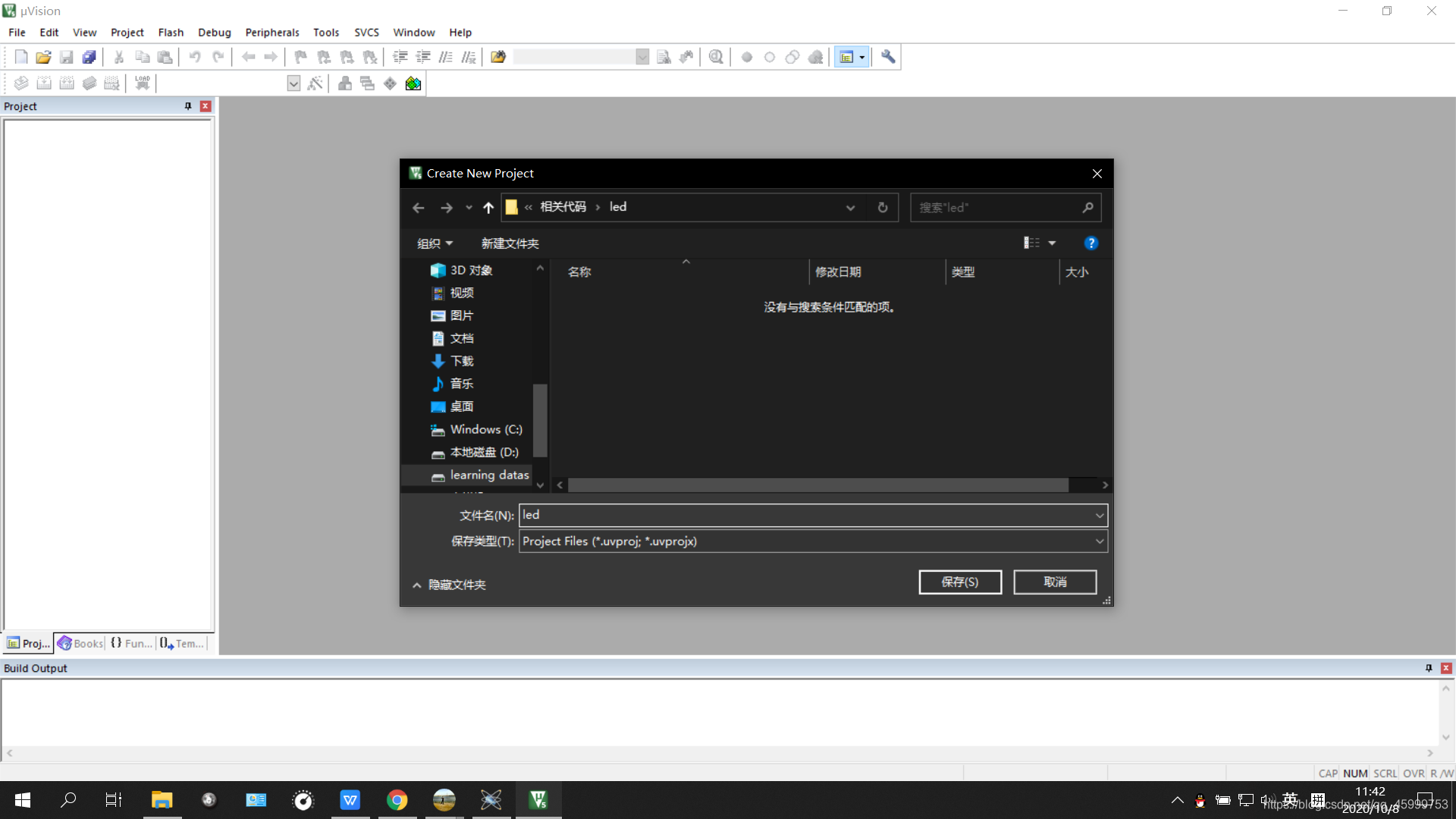Click the New file toolbar icon
1456x819 pixels.
[x=21, y=57]
